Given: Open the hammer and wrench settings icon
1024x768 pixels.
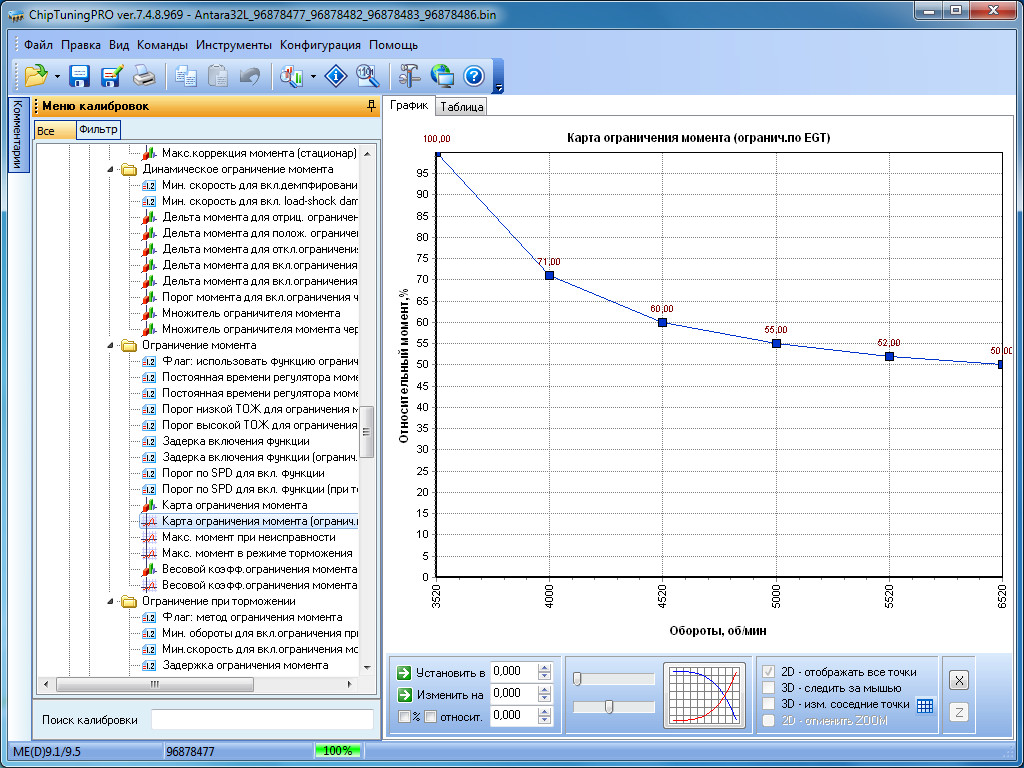Looking at the screenshot, I should [409, 76].
